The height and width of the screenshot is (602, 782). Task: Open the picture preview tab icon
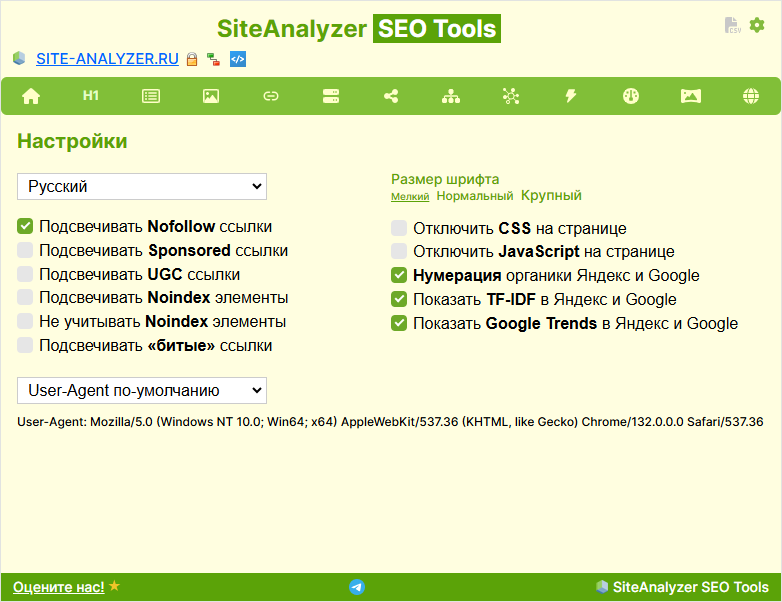click(691, 96)
